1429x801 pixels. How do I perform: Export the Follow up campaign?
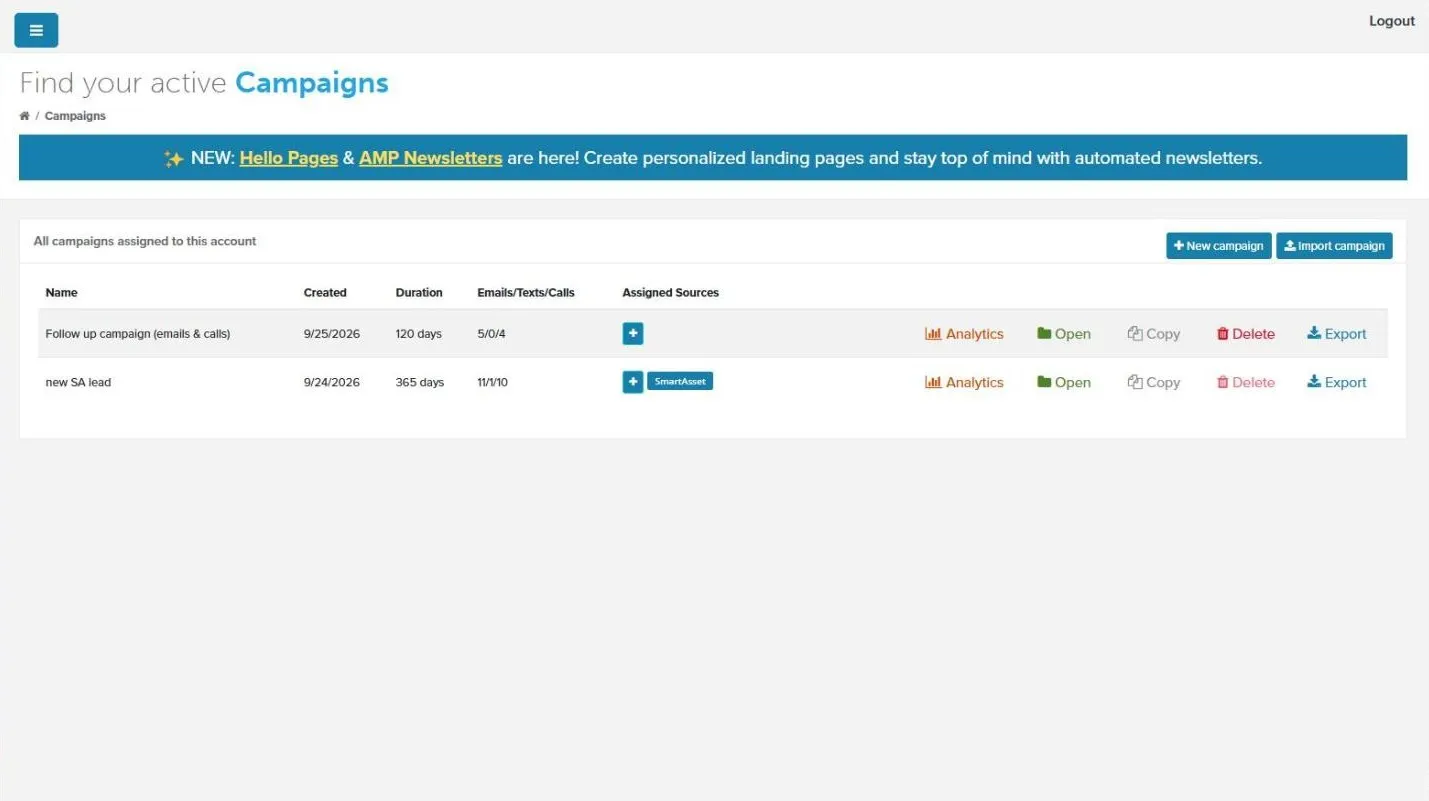pos(1337,334)
